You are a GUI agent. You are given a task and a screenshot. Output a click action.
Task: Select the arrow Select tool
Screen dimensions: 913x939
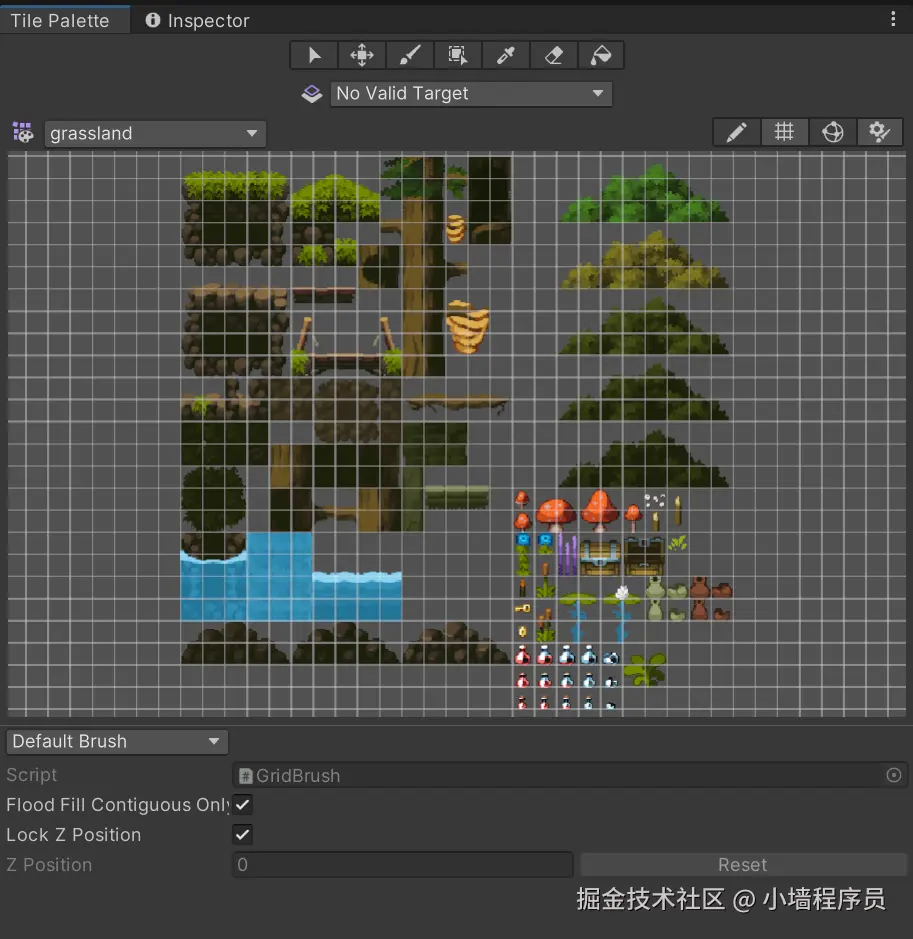point(313,55)
